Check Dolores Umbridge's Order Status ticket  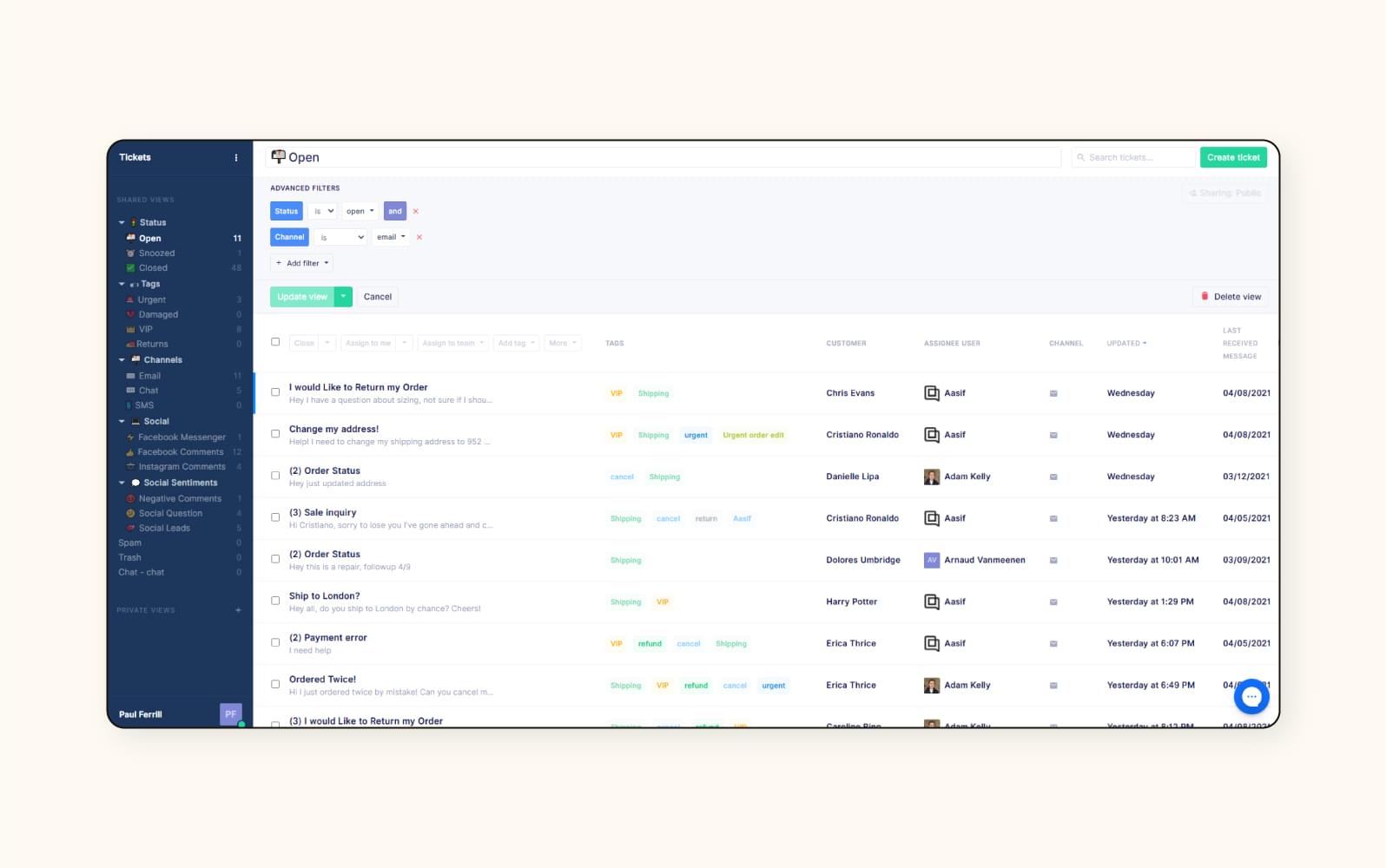(x=275, y=559)
